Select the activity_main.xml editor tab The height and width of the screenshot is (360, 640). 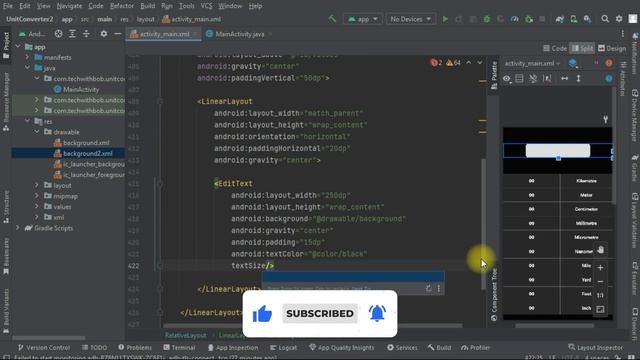coord(164,34)
